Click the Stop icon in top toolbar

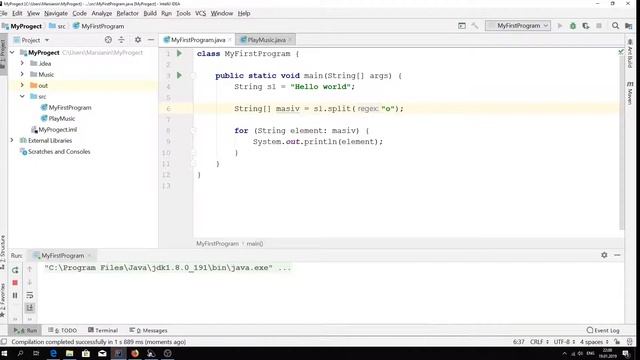click(599, 26)
